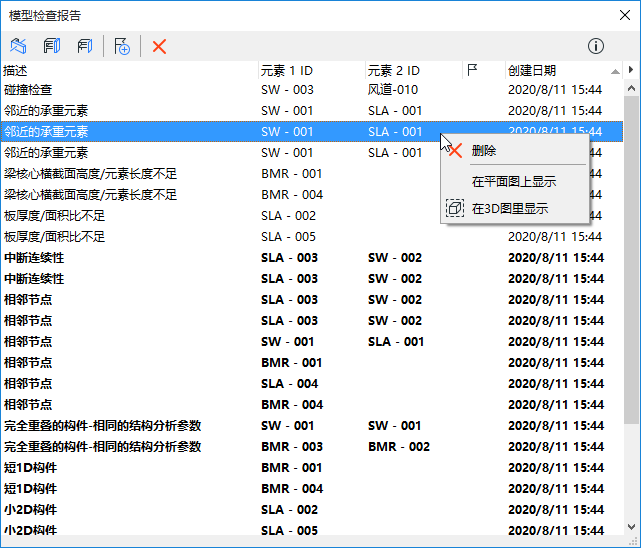The image size is (641, 548).
Task: Select 相邻节点 row with SLA - 004
Action: click(x=312, y=383)
